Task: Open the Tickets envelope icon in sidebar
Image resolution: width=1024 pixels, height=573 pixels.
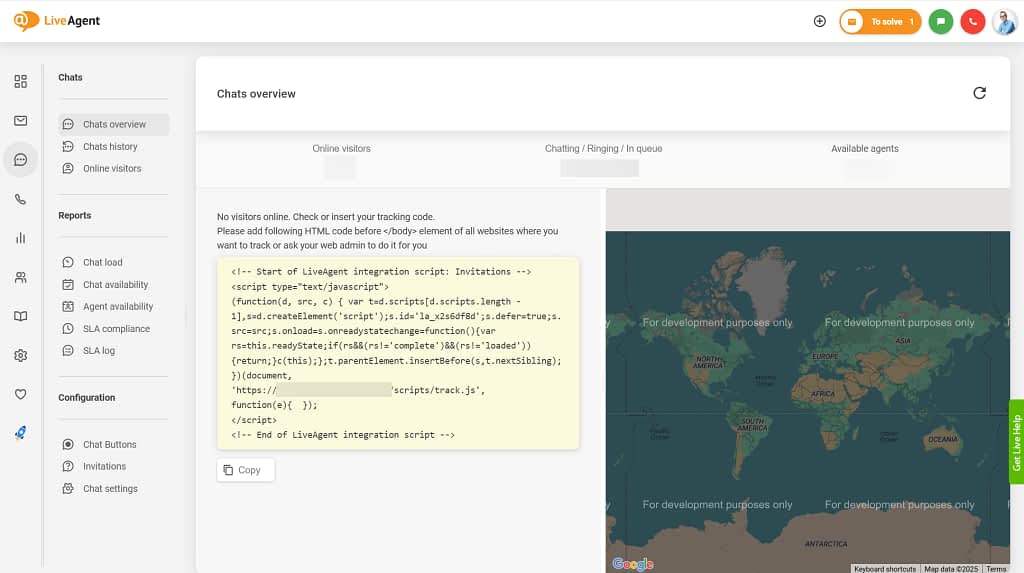Action: coord(20,120)
